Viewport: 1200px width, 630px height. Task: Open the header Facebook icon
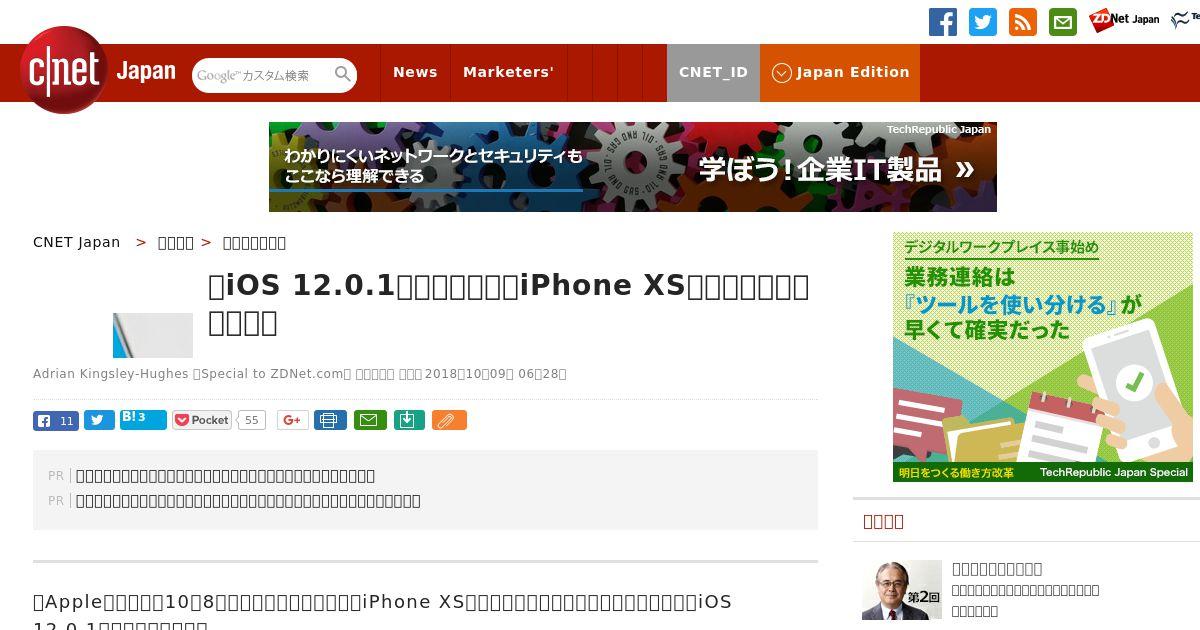pyautogui.click(x=943, y=22)
